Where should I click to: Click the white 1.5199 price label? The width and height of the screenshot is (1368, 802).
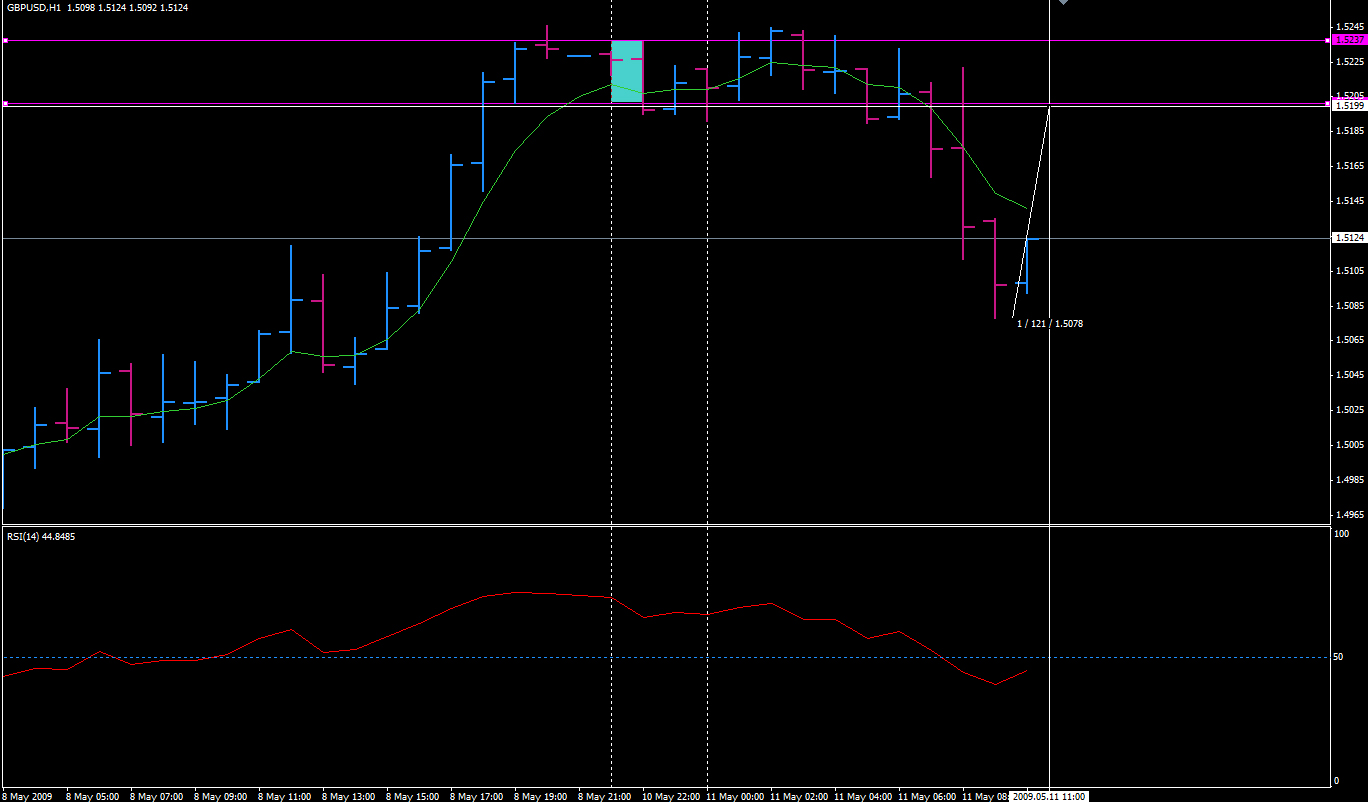coord(1349,104)
